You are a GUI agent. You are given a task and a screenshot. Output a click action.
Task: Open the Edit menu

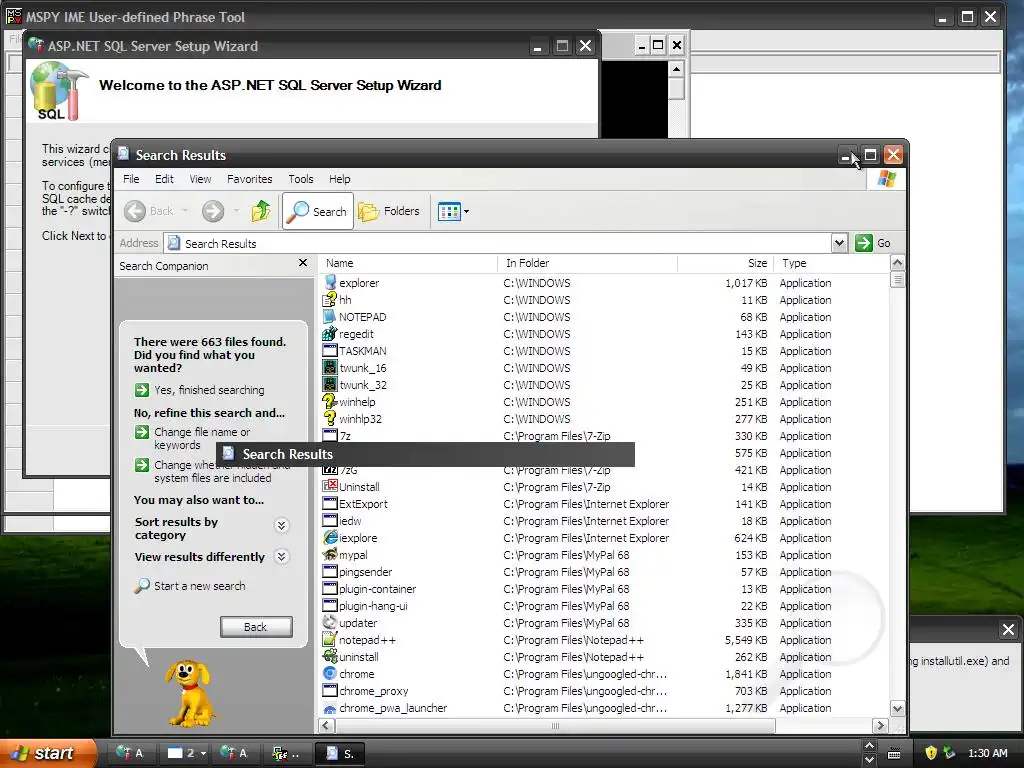pyautogui.click(x=164, y=179)
